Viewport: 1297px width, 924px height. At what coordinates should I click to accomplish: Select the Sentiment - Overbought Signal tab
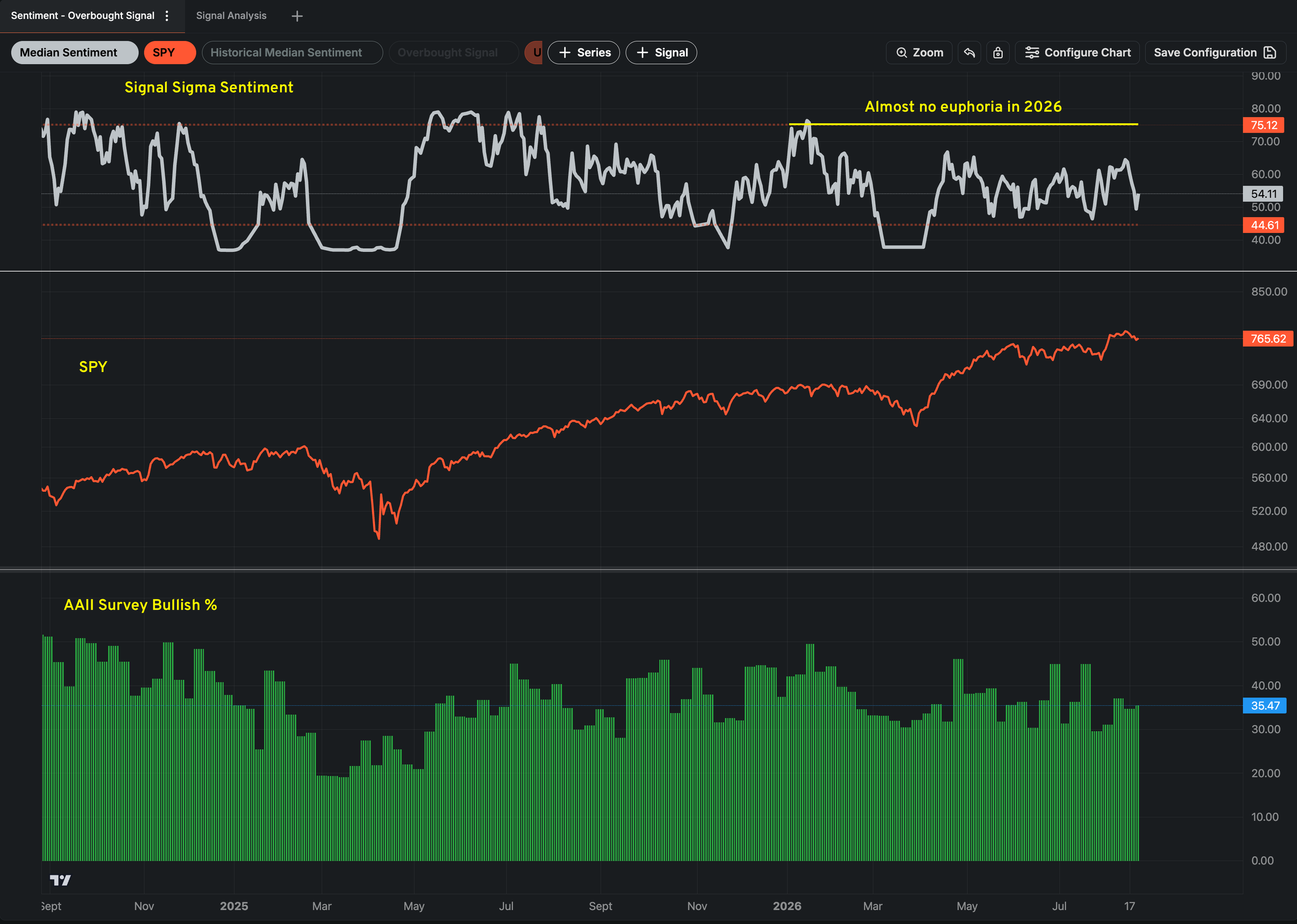click(82, 16)
